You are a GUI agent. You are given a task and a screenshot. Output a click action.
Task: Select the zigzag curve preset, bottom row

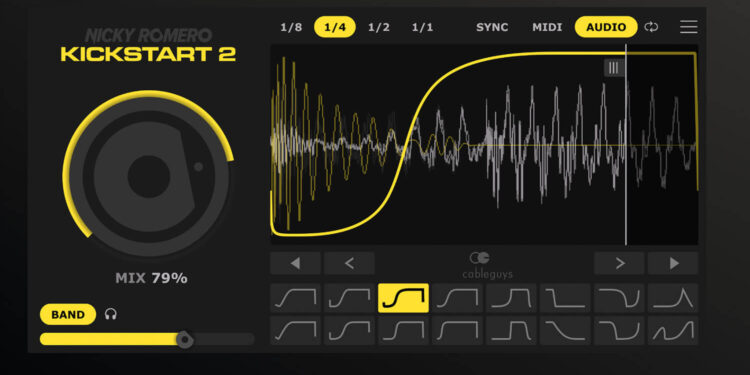(x=673, y=331)
